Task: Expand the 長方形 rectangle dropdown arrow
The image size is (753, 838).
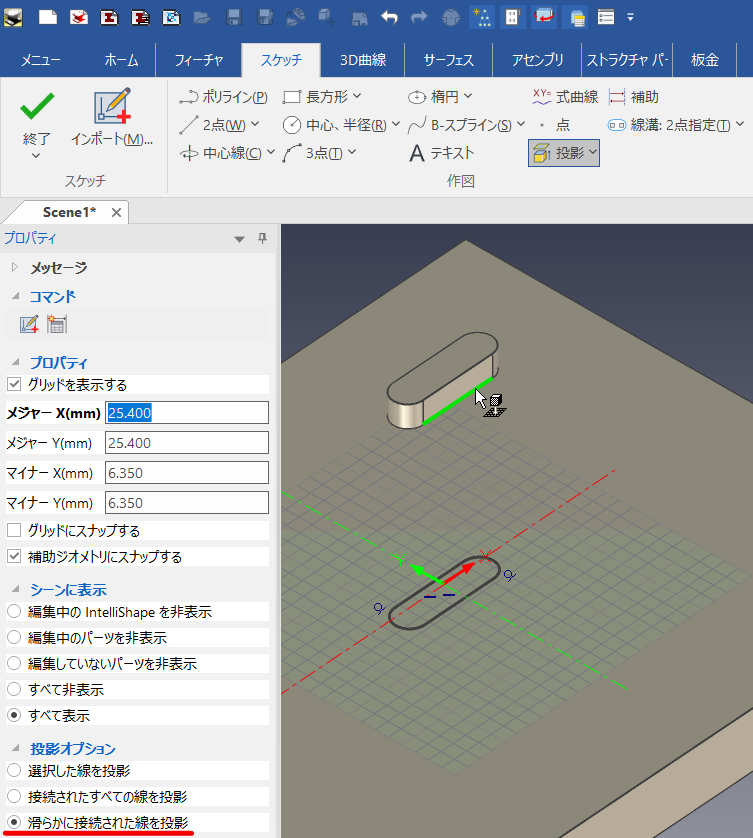Action: pyautogui.click(x=357, y=97)
